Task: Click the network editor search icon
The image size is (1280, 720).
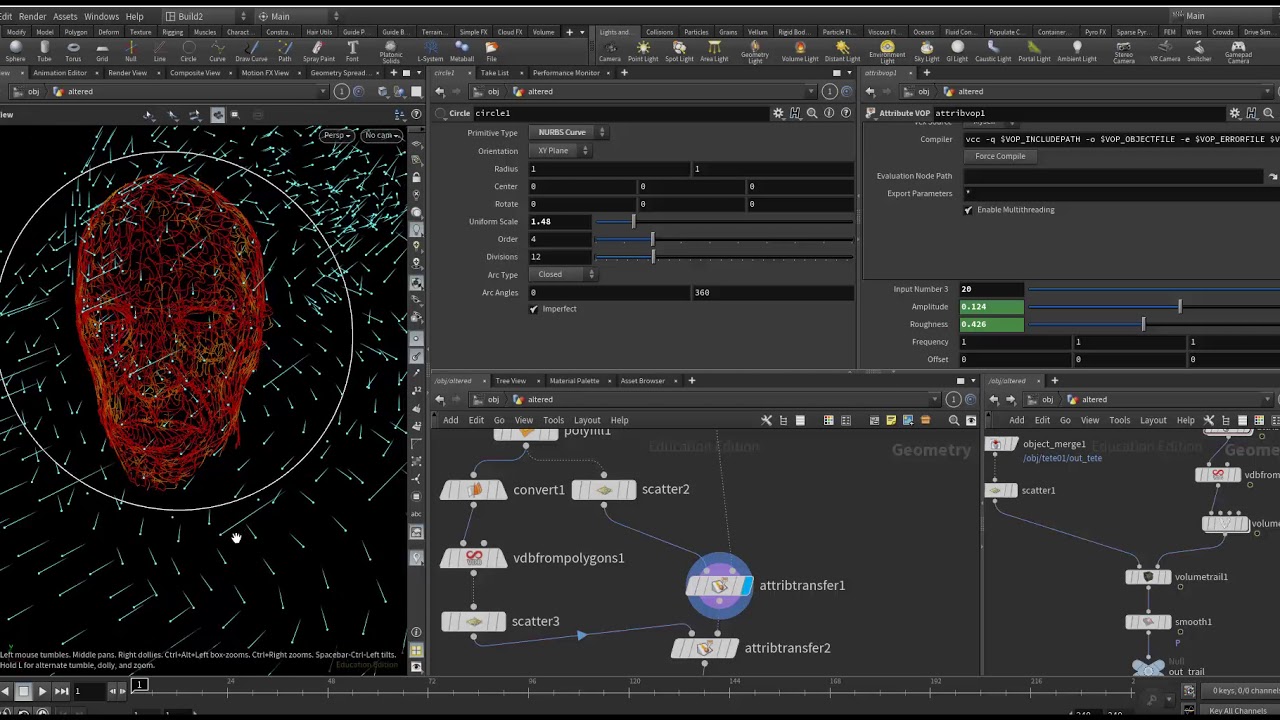Action: coord(954,420)
